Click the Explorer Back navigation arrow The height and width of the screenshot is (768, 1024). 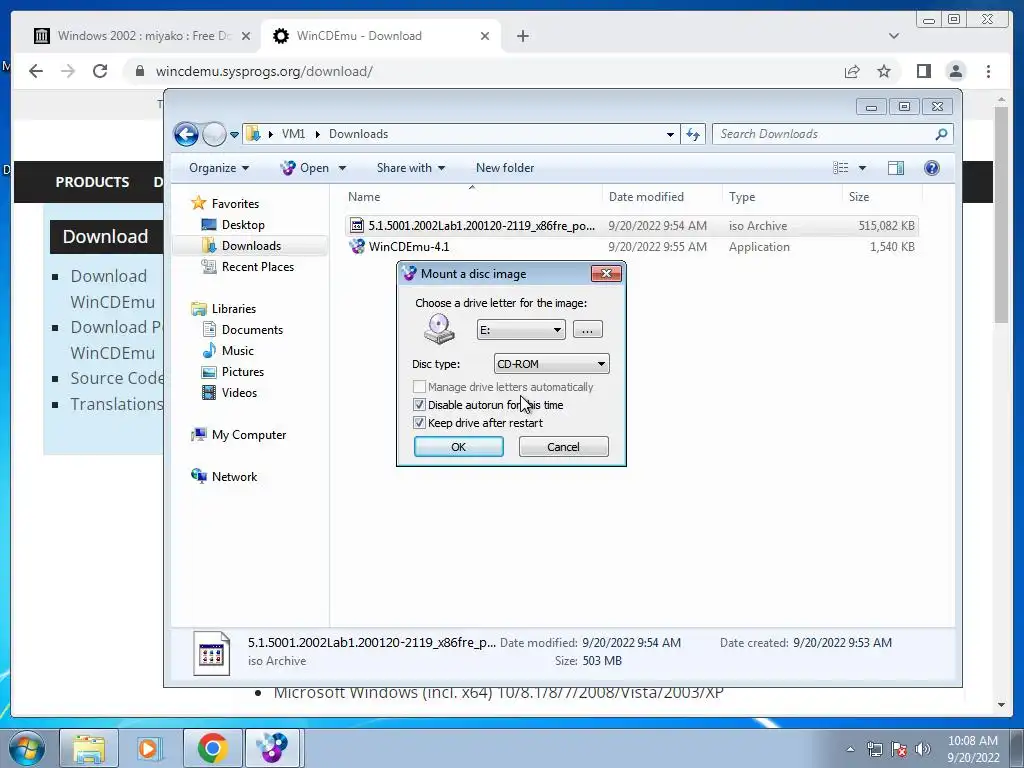pyautogui.click(x=186, y=135)
